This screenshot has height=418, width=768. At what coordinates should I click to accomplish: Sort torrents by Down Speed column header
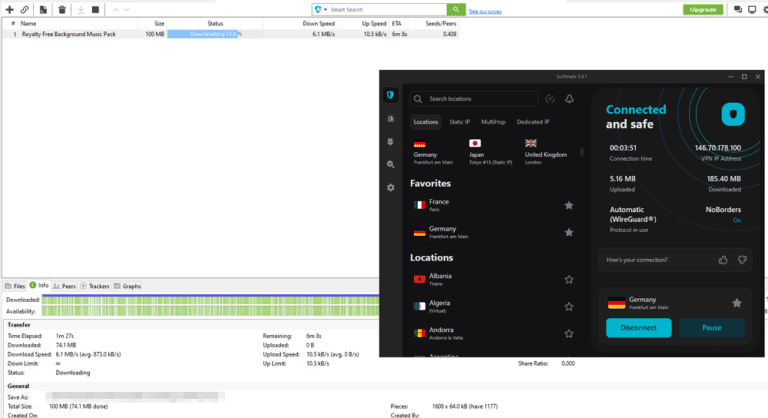coord(319,22)
